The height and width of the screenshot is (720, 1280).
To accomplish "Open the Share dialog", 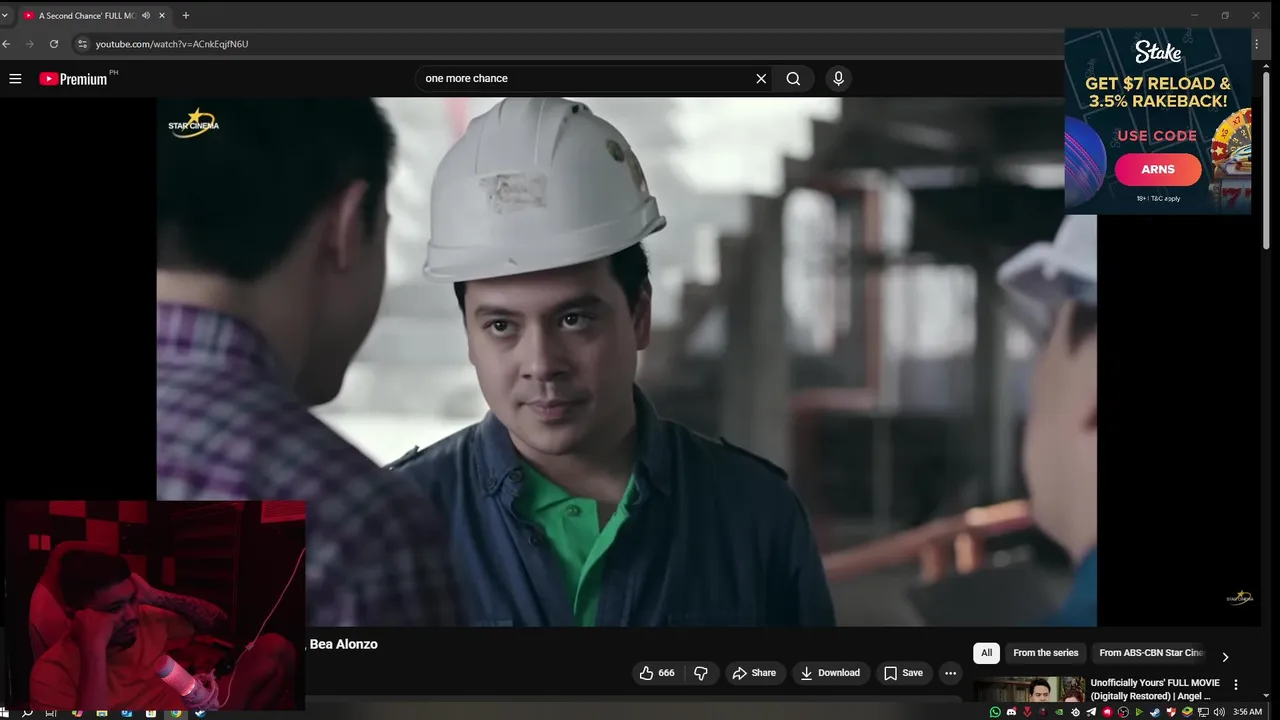I will coord(754,673).
